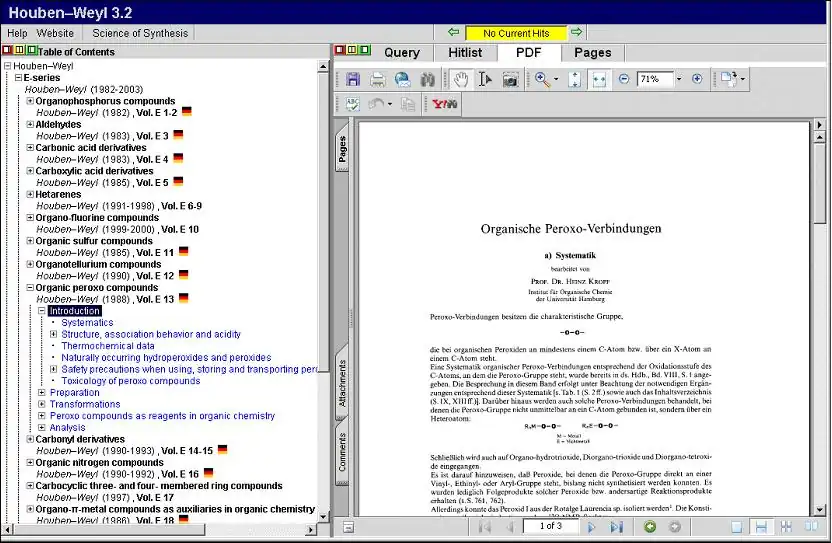
Task: Open Toxicology of peroxo compounds link
Action: pyautogui.click(x=130, y=381)
